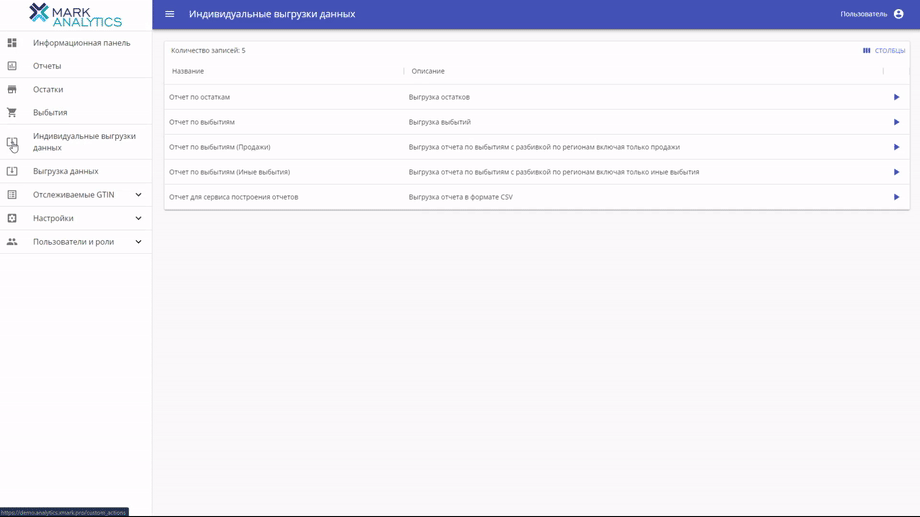Click the Выгрузка выбытий description

coord(439,122)
